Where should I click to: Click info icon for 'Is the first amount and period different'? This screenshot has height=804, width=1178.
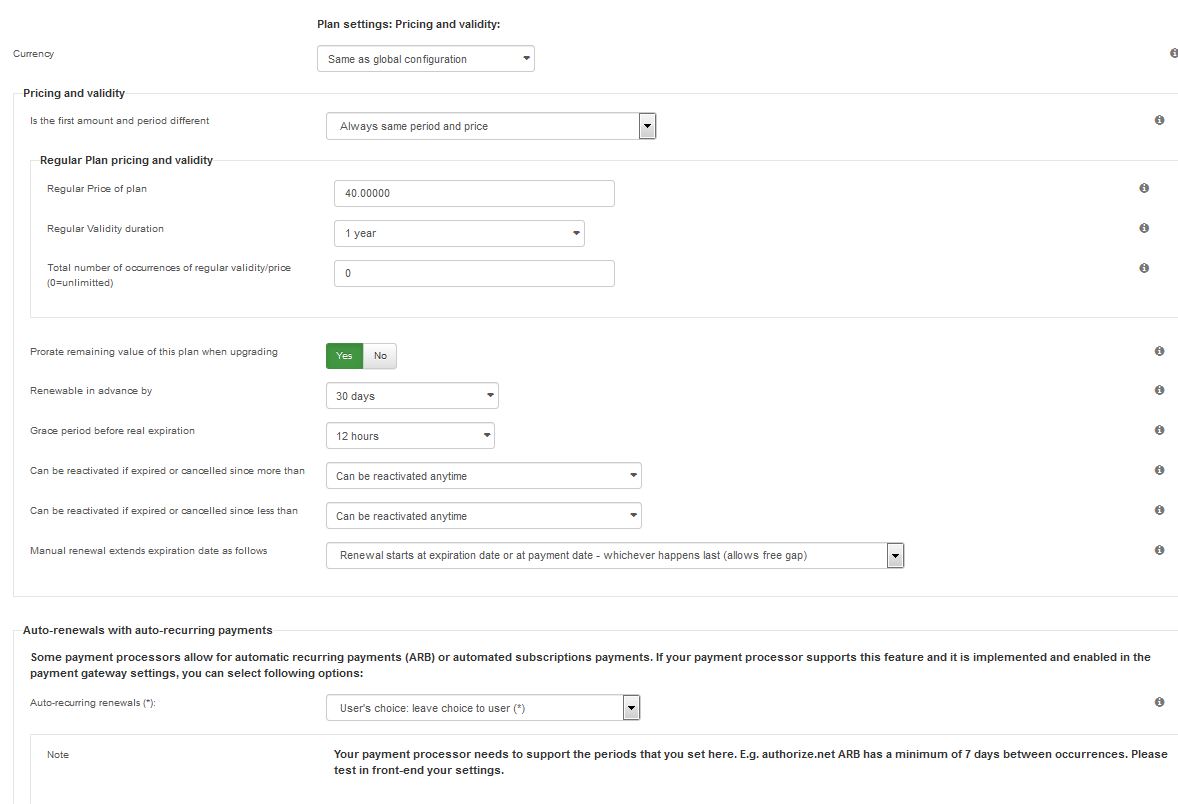tap(1159, 120)
